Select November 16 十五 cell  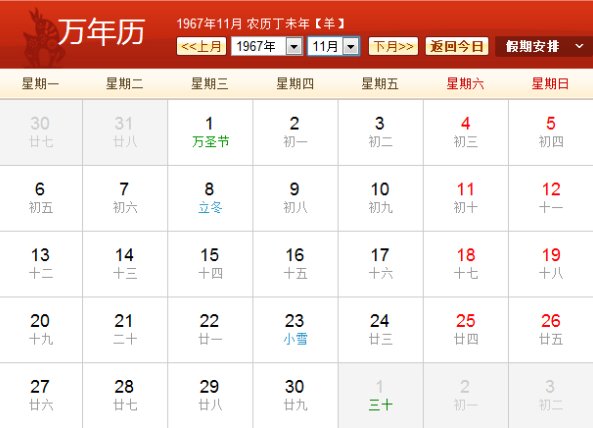[x=295, y=264]
